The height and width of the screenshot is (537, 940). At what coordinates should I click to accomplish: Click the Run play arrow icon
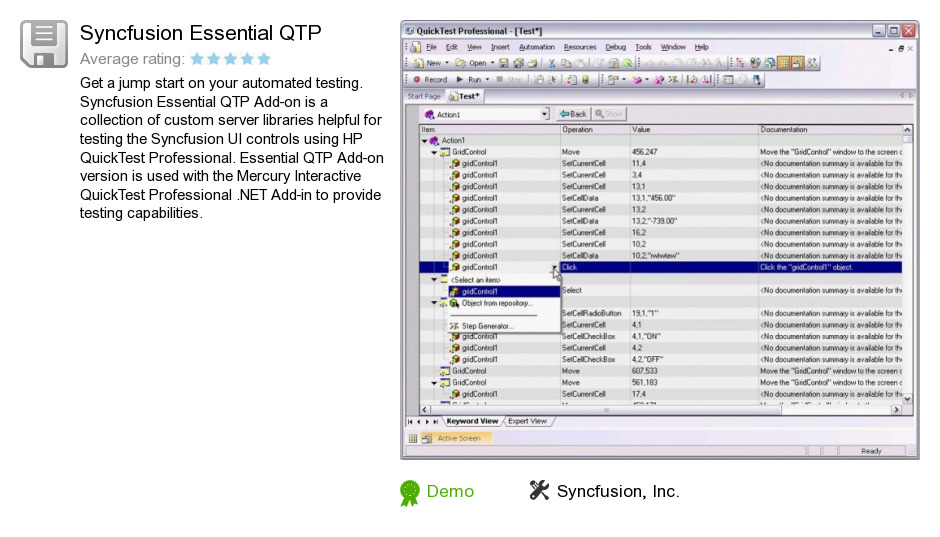460,80
